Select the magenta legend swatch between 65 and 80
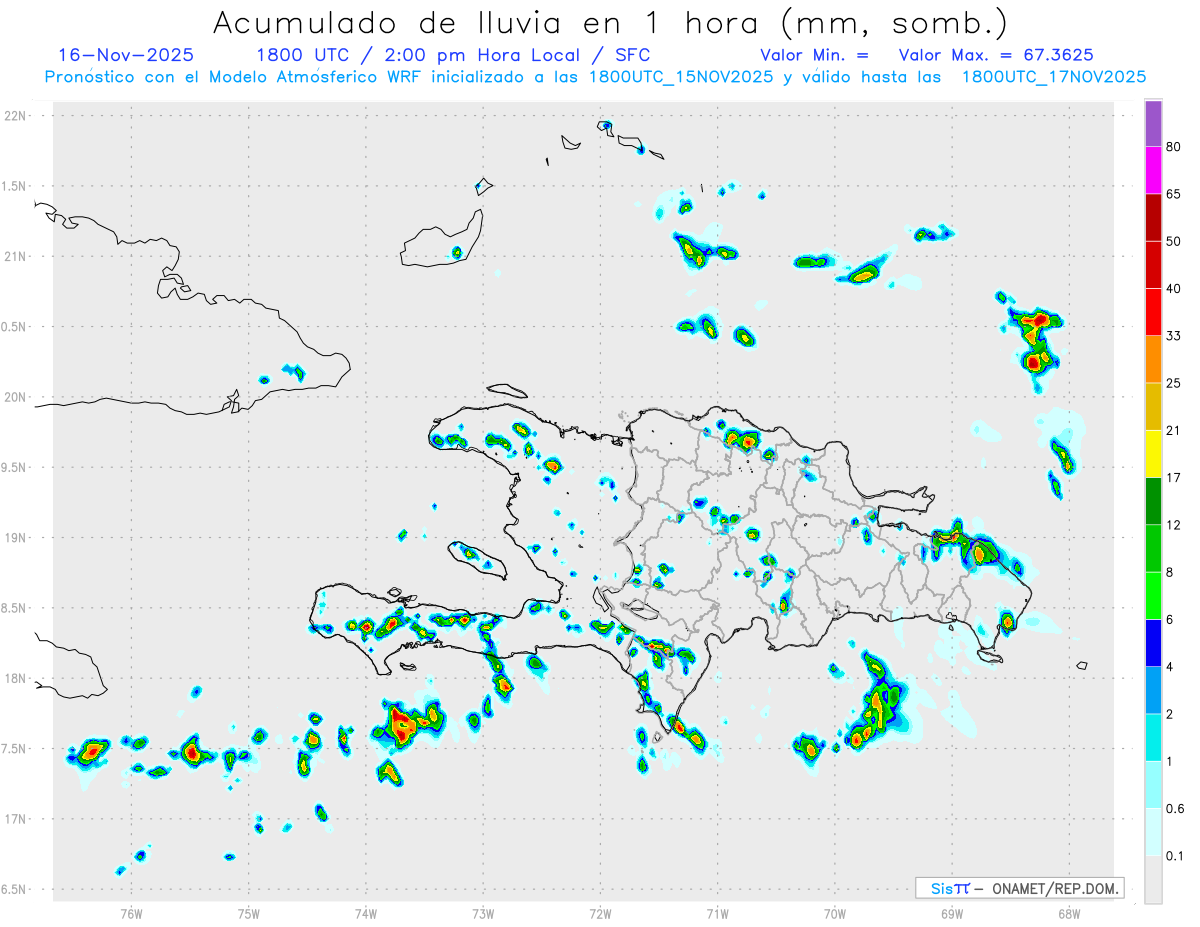Viewport: 1200px width, 927px height. (x=1153, y=170)
